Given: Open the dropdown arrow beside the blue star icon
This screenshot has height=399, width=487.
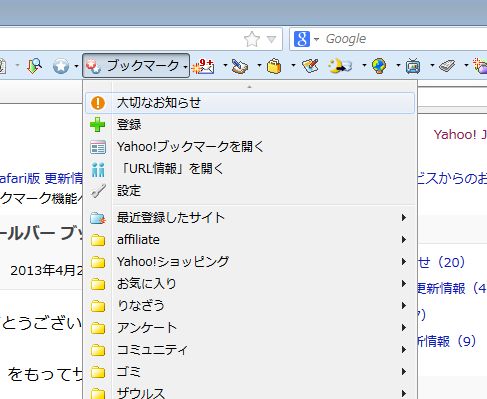Looking at the screenshot, I should click(76, 66).
